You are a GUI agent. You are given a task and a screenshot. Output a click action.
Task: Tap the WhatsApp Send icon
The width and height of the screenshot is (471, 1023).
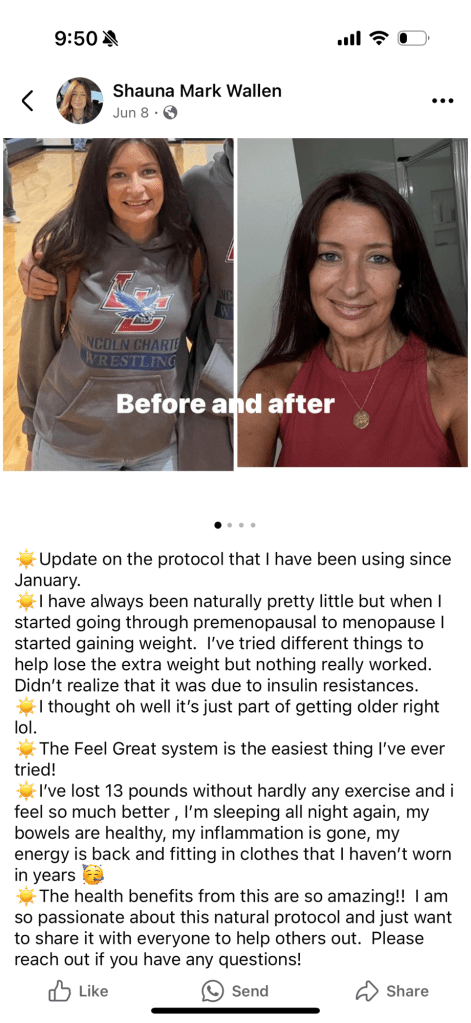213,991
